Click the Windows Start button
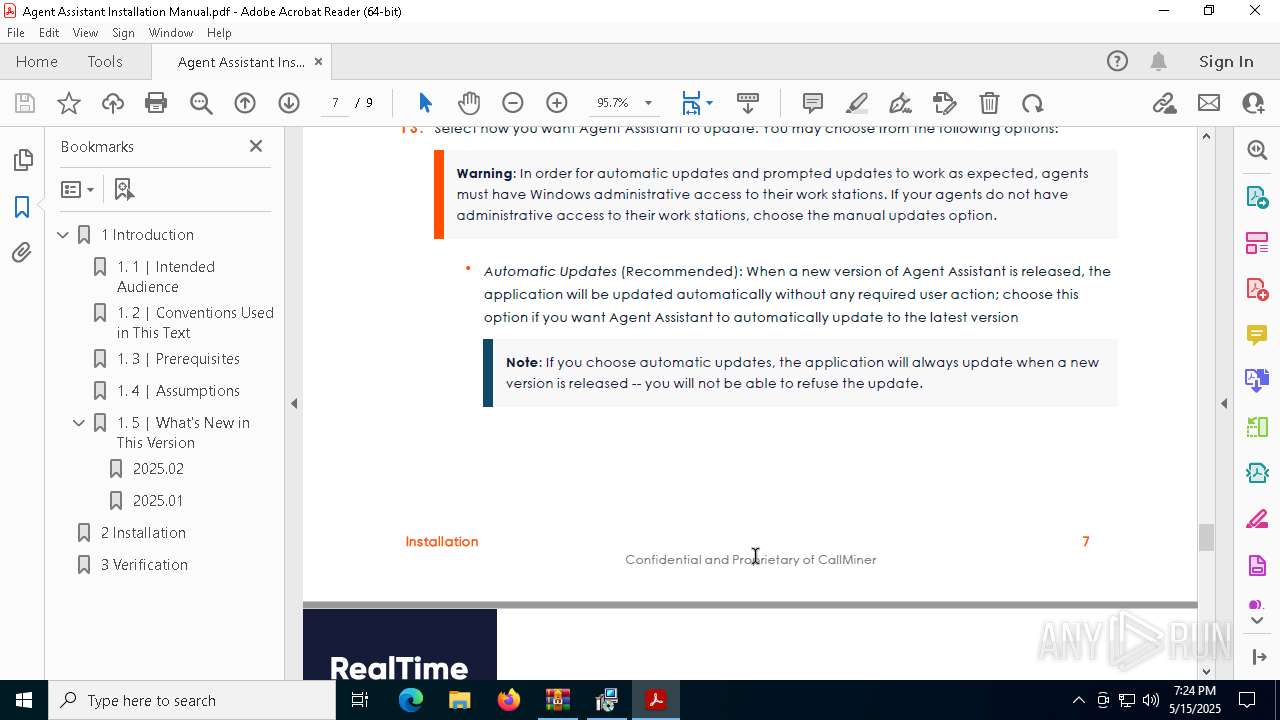 tap(24, 700)
